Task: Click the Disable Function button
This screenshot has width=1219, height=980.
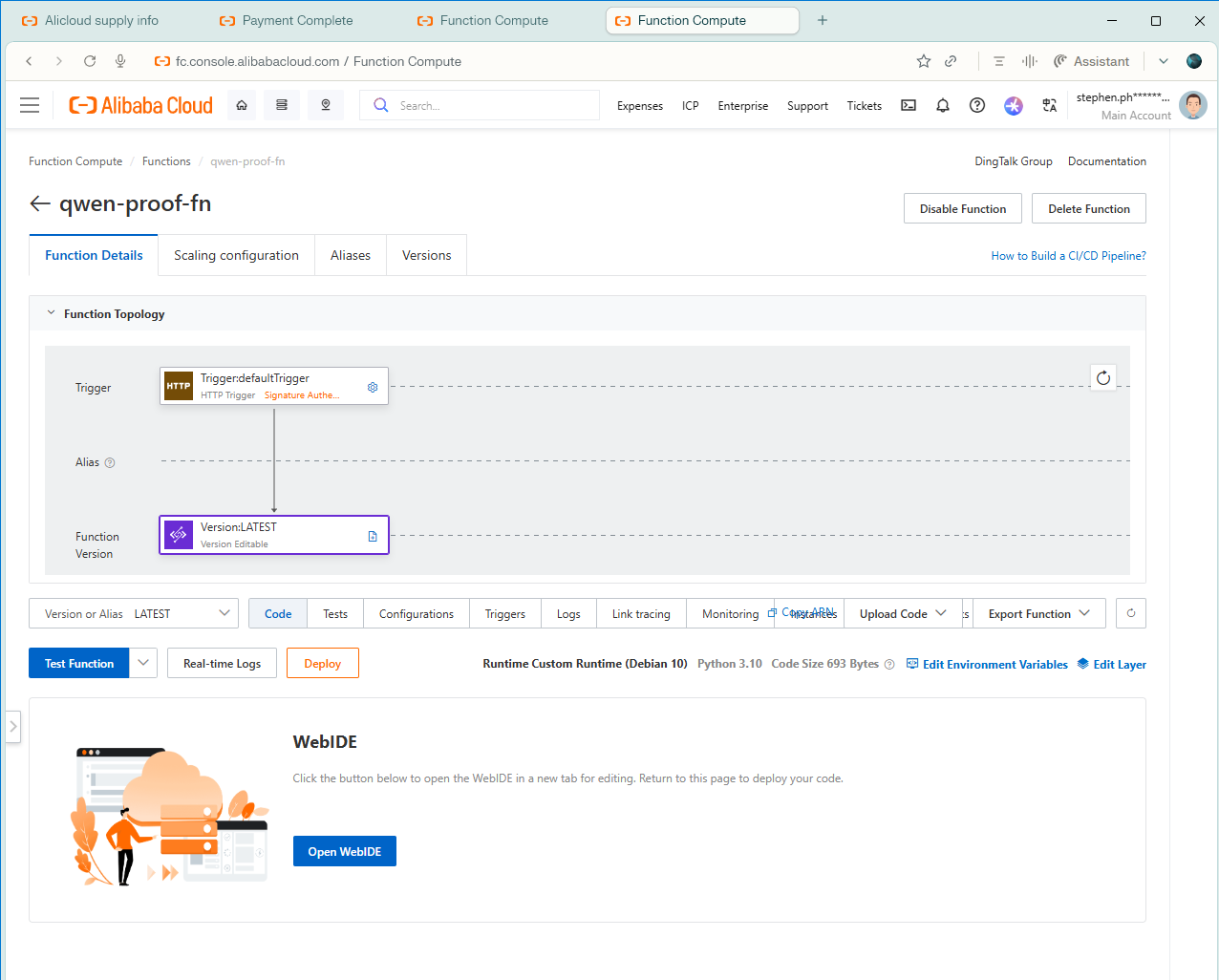Action: click(x=963, y=208)
